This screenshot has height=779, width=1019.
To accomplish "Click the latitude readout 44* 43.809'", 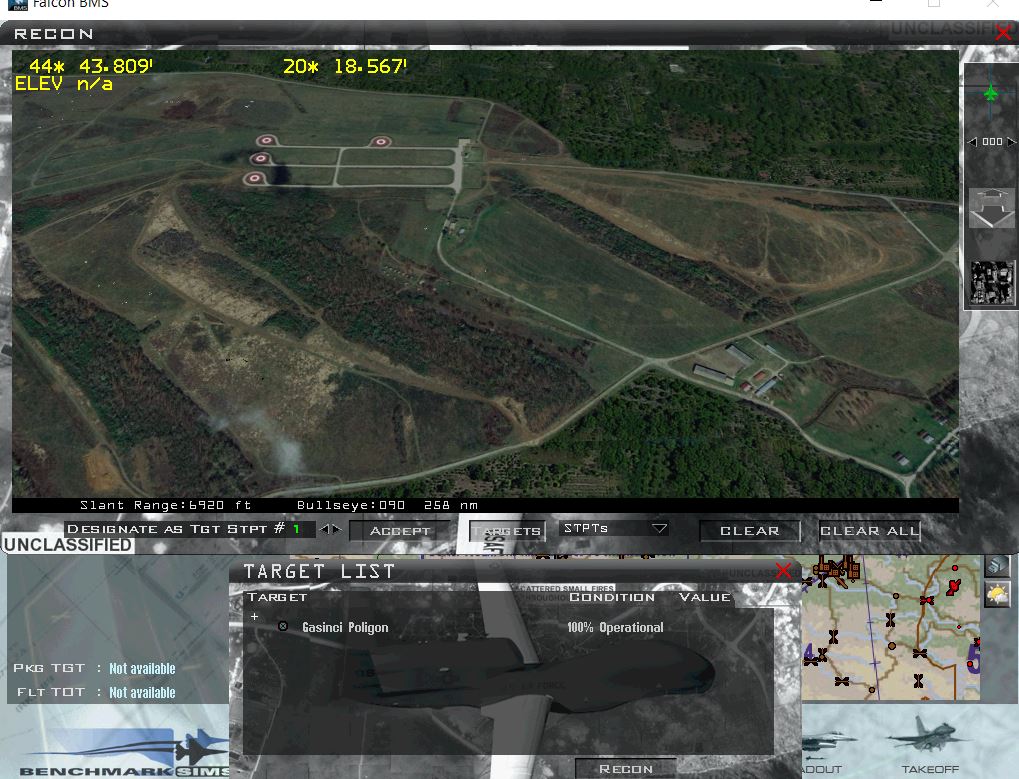I will point(91,66).
